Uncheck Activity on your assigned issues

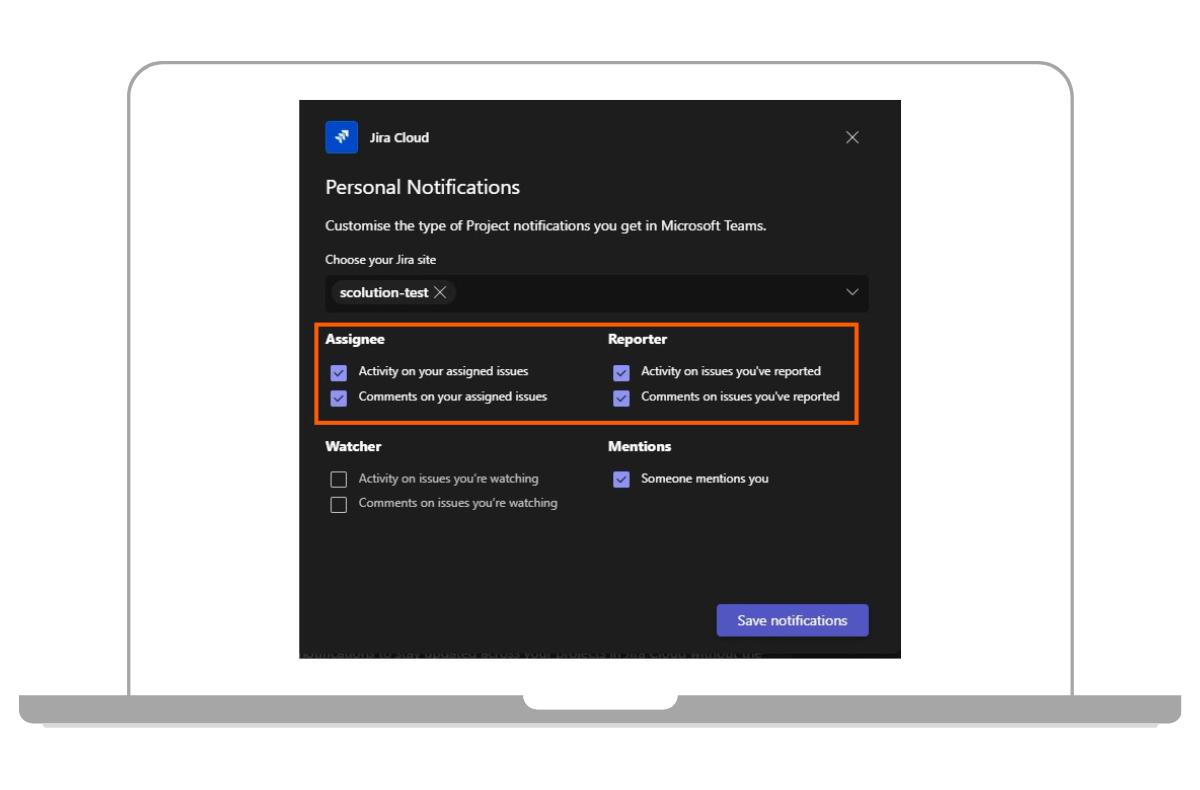339,373
